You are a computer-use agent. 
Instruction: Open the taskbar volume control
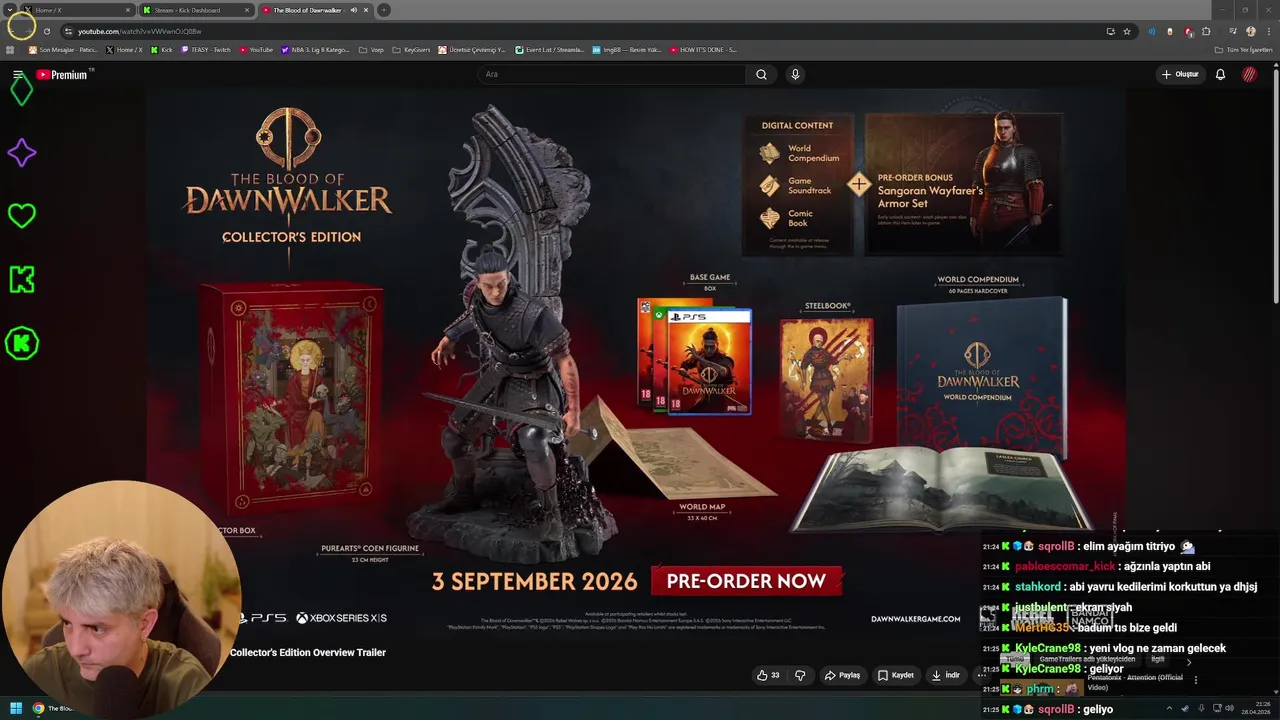[1230, 708]
